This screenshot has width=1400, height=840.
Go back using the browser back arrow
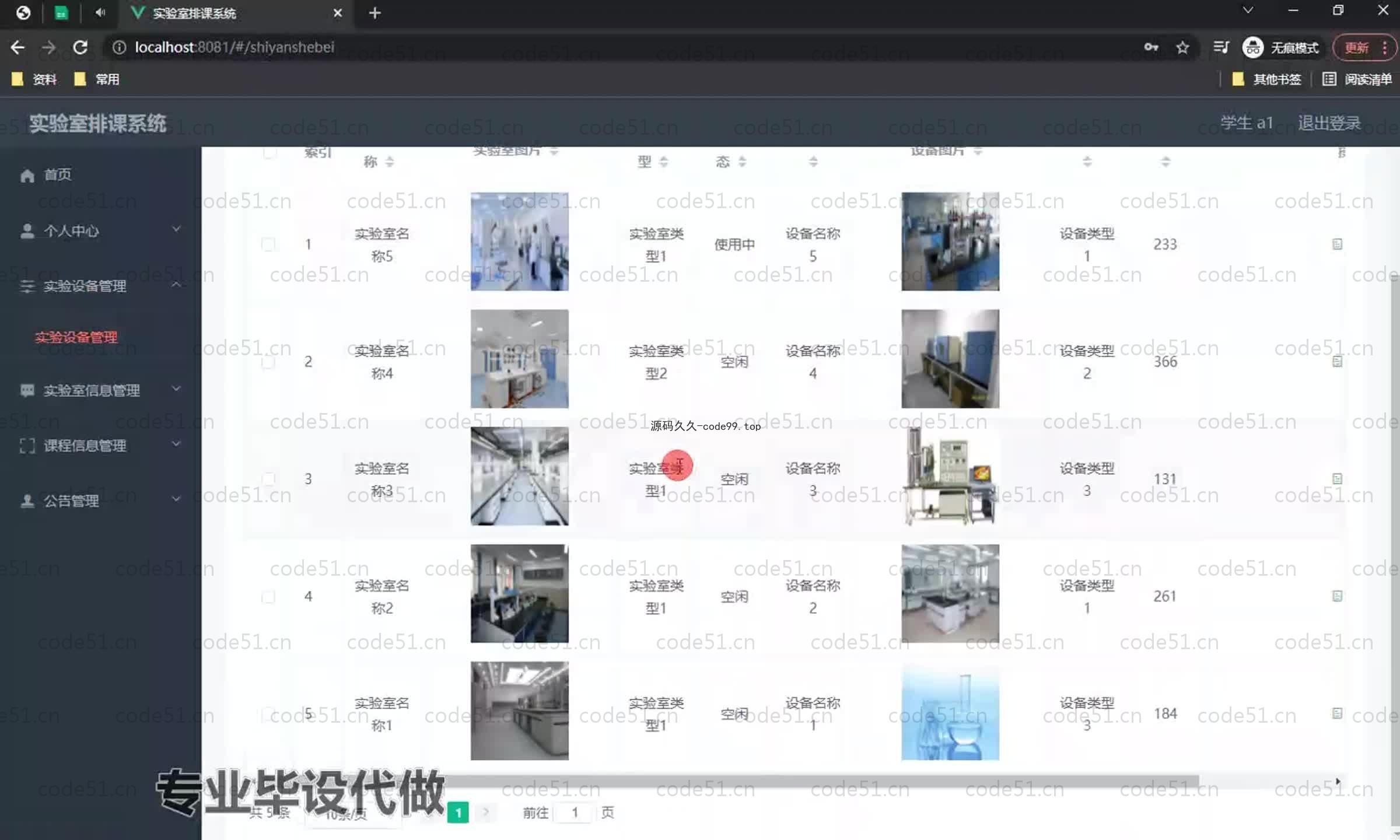(17, 47)
